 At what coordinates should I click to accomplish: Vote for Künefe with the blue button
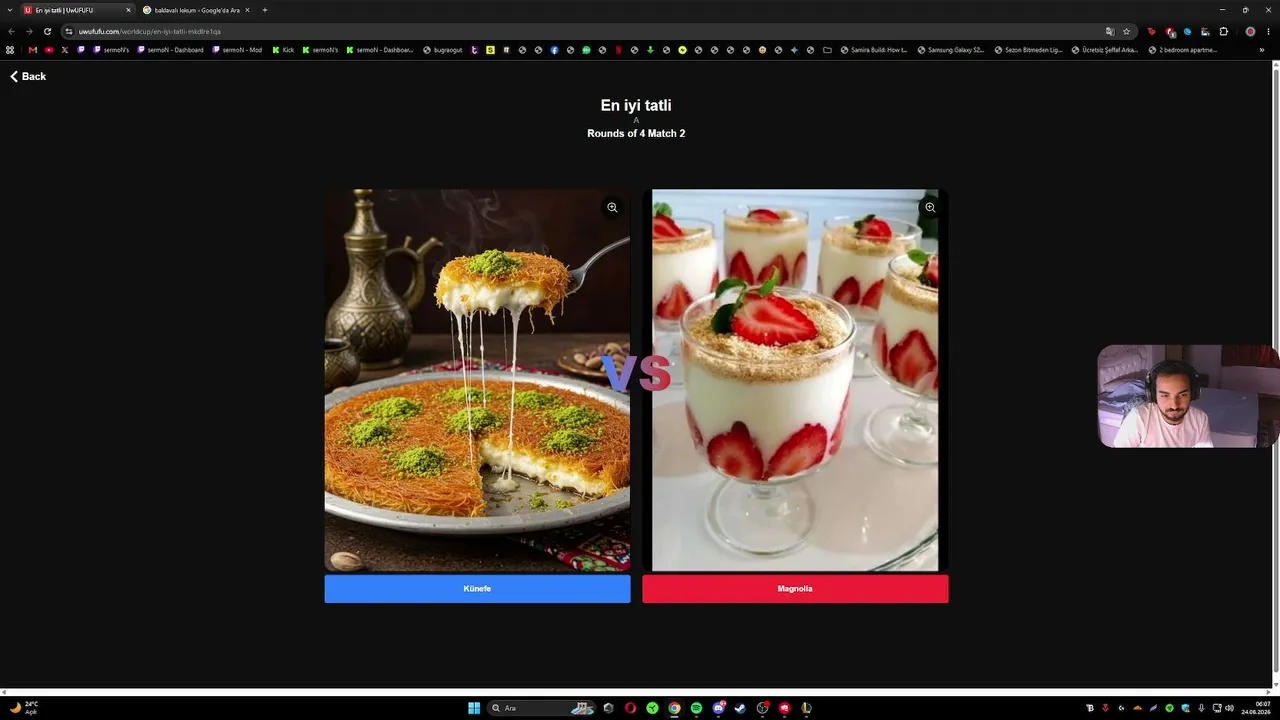[x=477, y=589]
